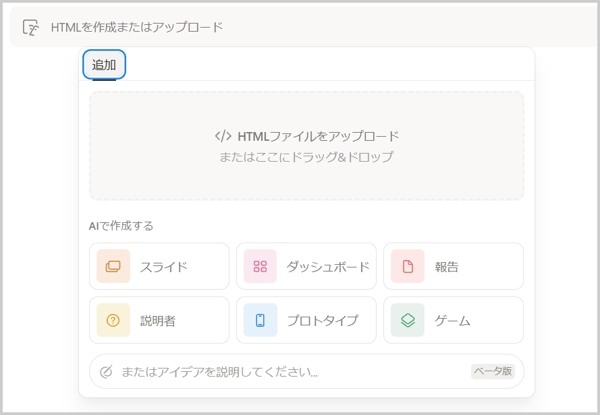
Task: Choose the ダッシュボード creation option
Action: pyautogui.click(x=306, y=266)
